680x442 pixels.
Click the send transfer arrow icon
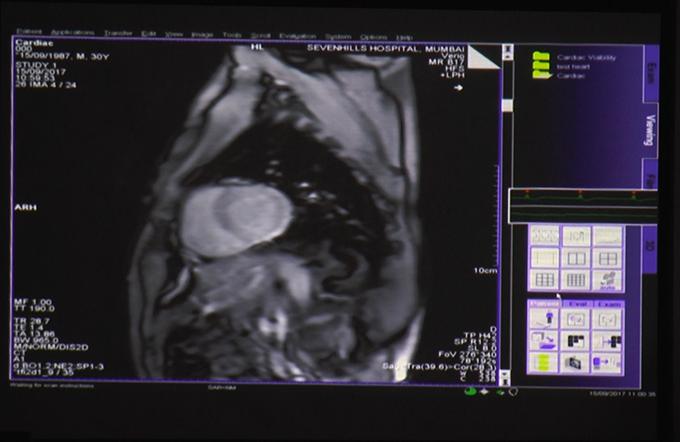click(608, 363)
